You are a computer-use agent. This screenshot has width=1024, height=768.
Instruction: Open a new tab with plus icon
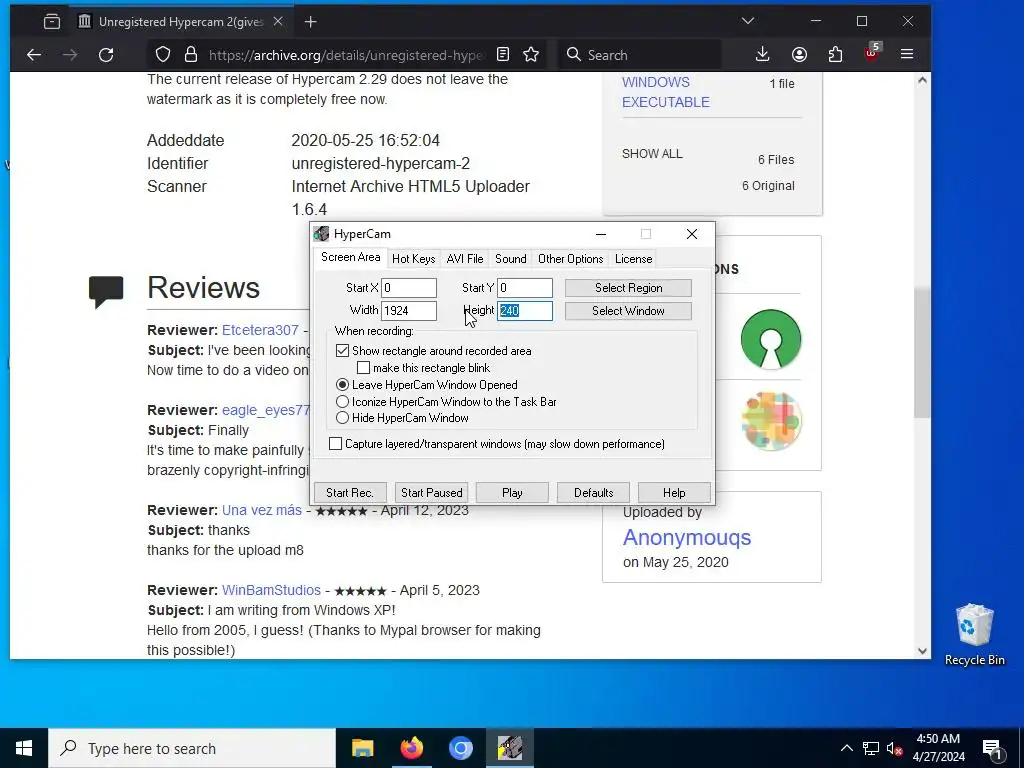point(311,22)
